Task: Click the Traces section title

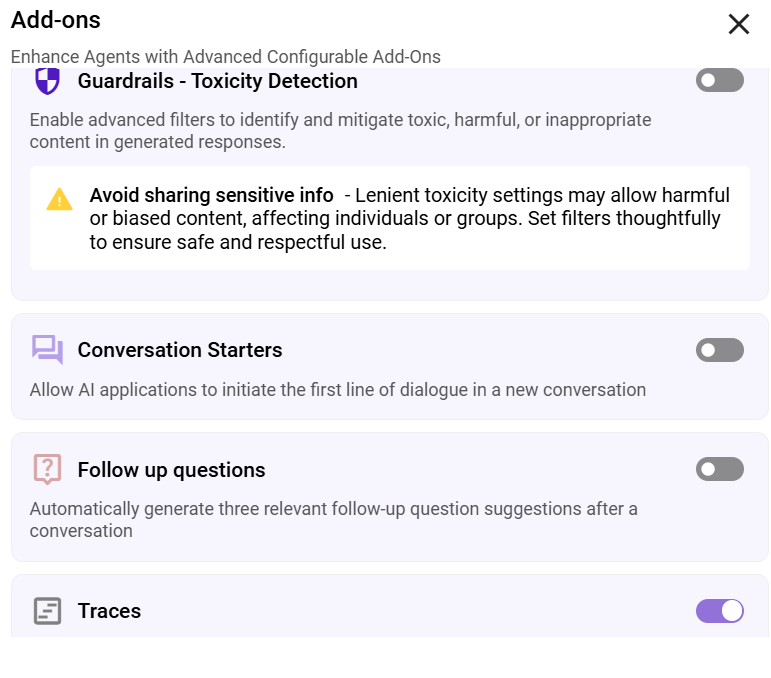Action: point(109,611)
